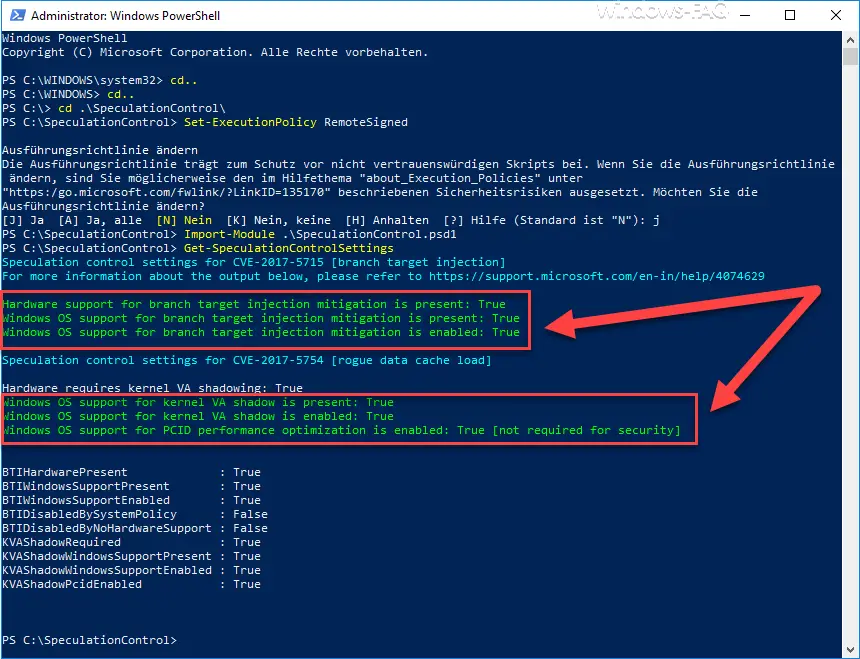Screen dimensions: 860x659
Task: Click the vertical scrollbar thumb
Action: (850, 56)
